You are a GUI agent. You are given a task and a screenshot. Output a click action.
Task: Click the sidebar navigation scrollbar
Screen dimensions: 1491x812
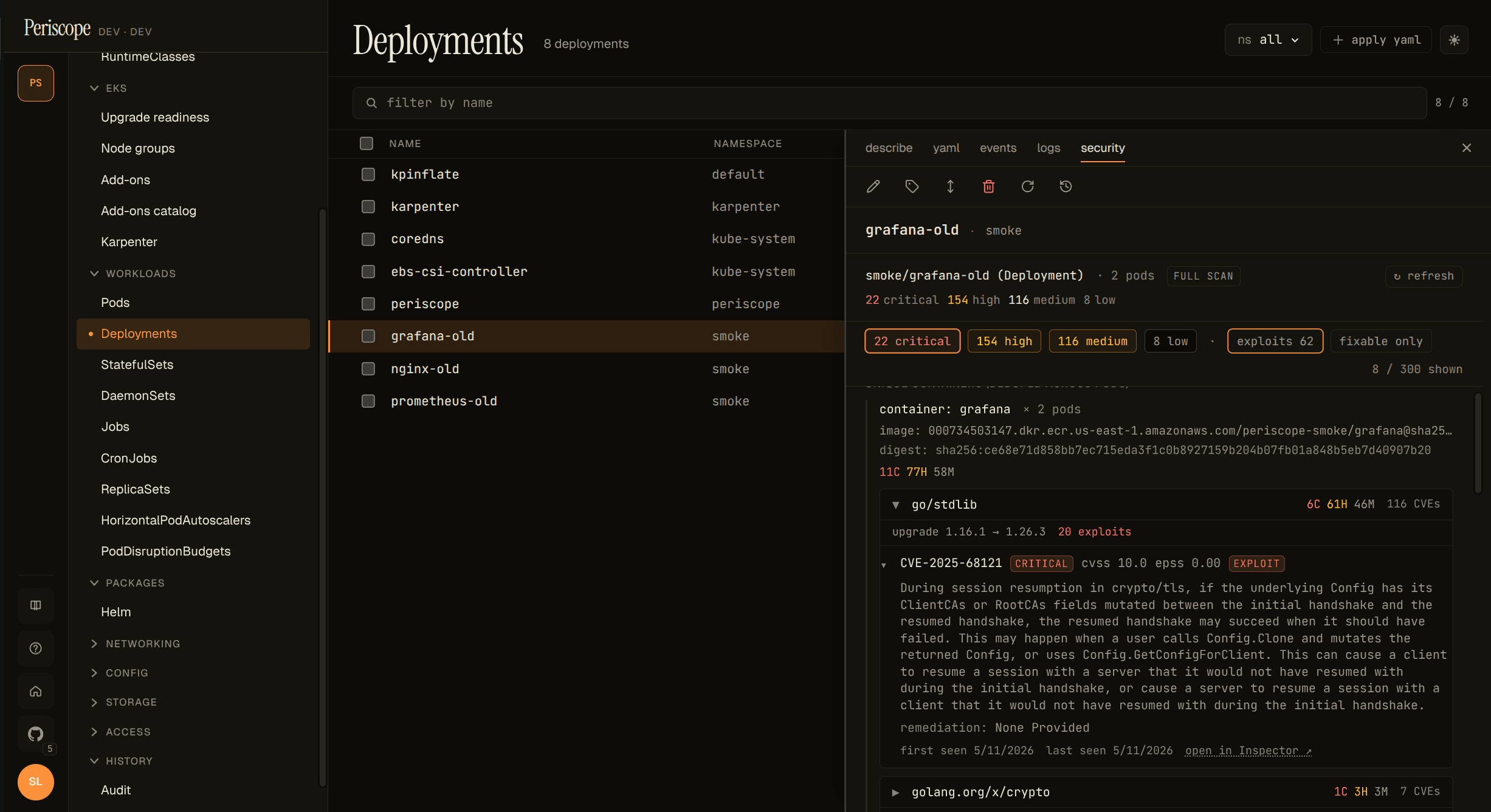point(323,498)
